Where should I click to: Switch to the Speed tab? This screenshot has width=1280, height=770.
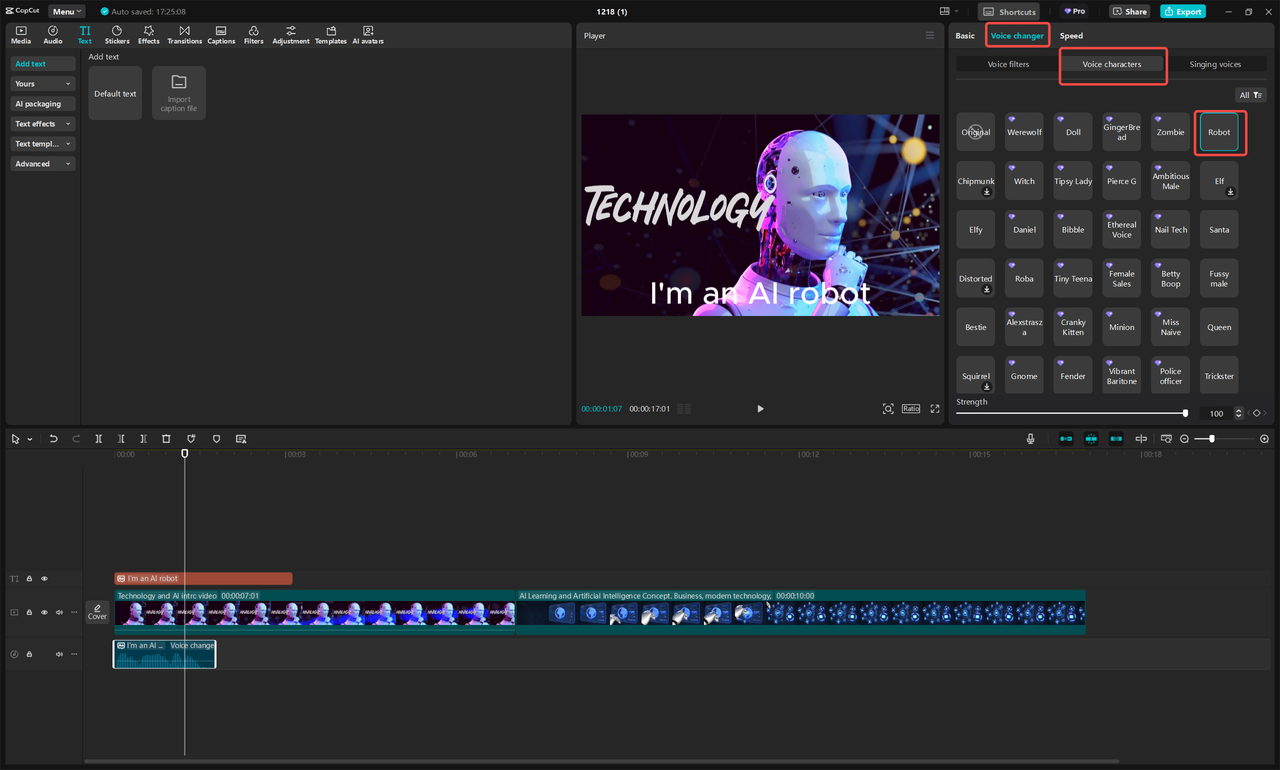(x=1071, y=36)
